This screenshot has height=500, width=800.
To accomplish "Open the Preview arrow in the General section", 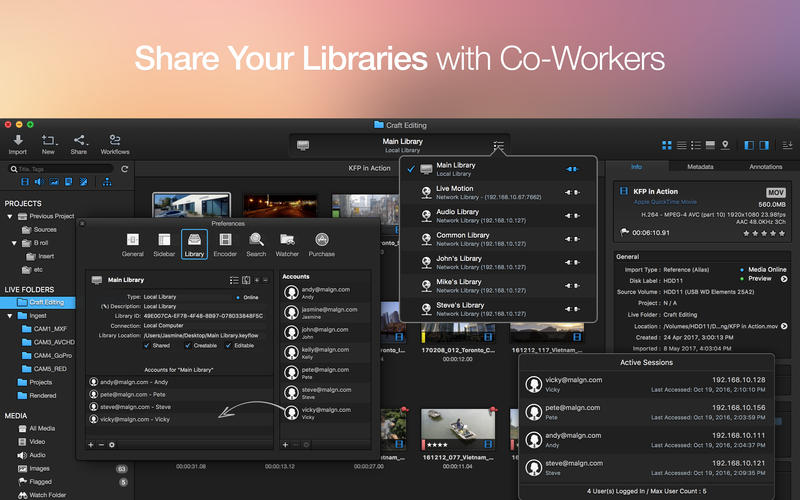I will click(x=784, y=279).
